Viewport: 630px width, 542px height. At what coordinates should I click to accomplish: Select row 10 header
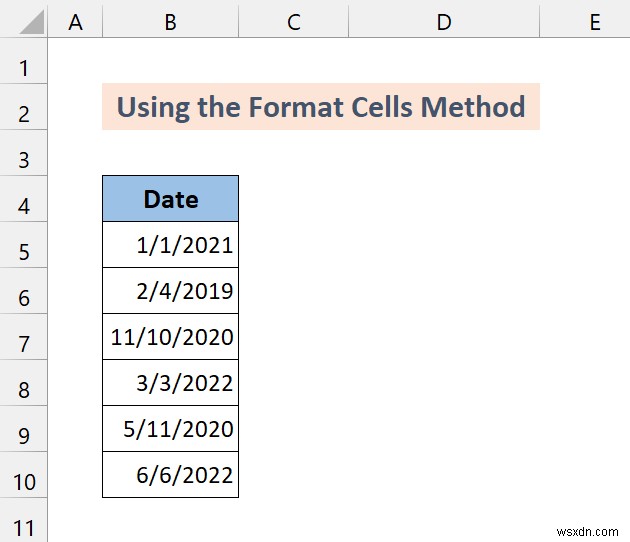[24, 475]
